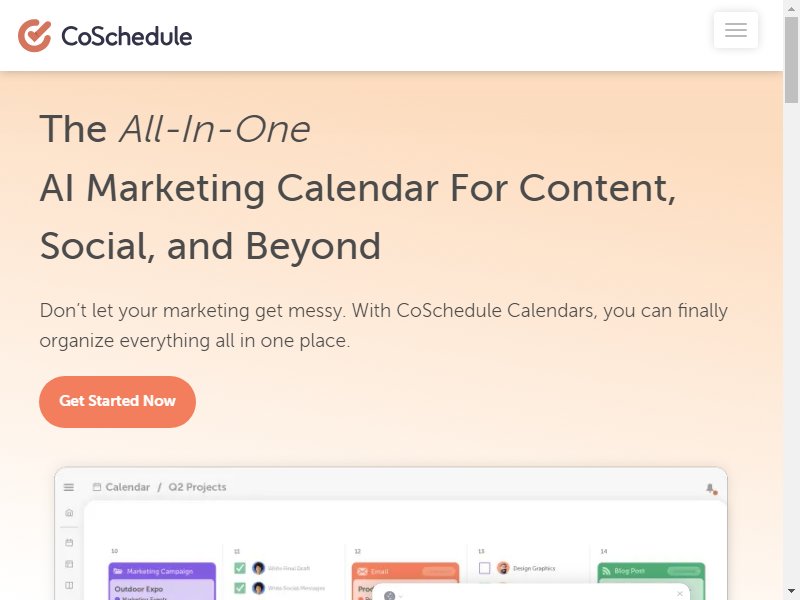Image resolution: width=800 pixels, height=600 pixels.
Task: Click the Calendar breadcrumb label
Action: (x=127, y=487)
